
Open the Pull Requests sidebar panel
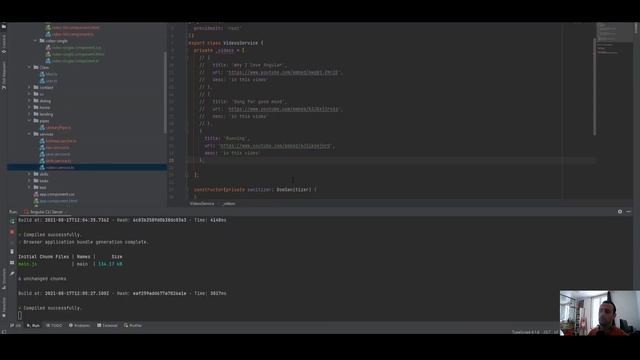click(x=4, y=76)
